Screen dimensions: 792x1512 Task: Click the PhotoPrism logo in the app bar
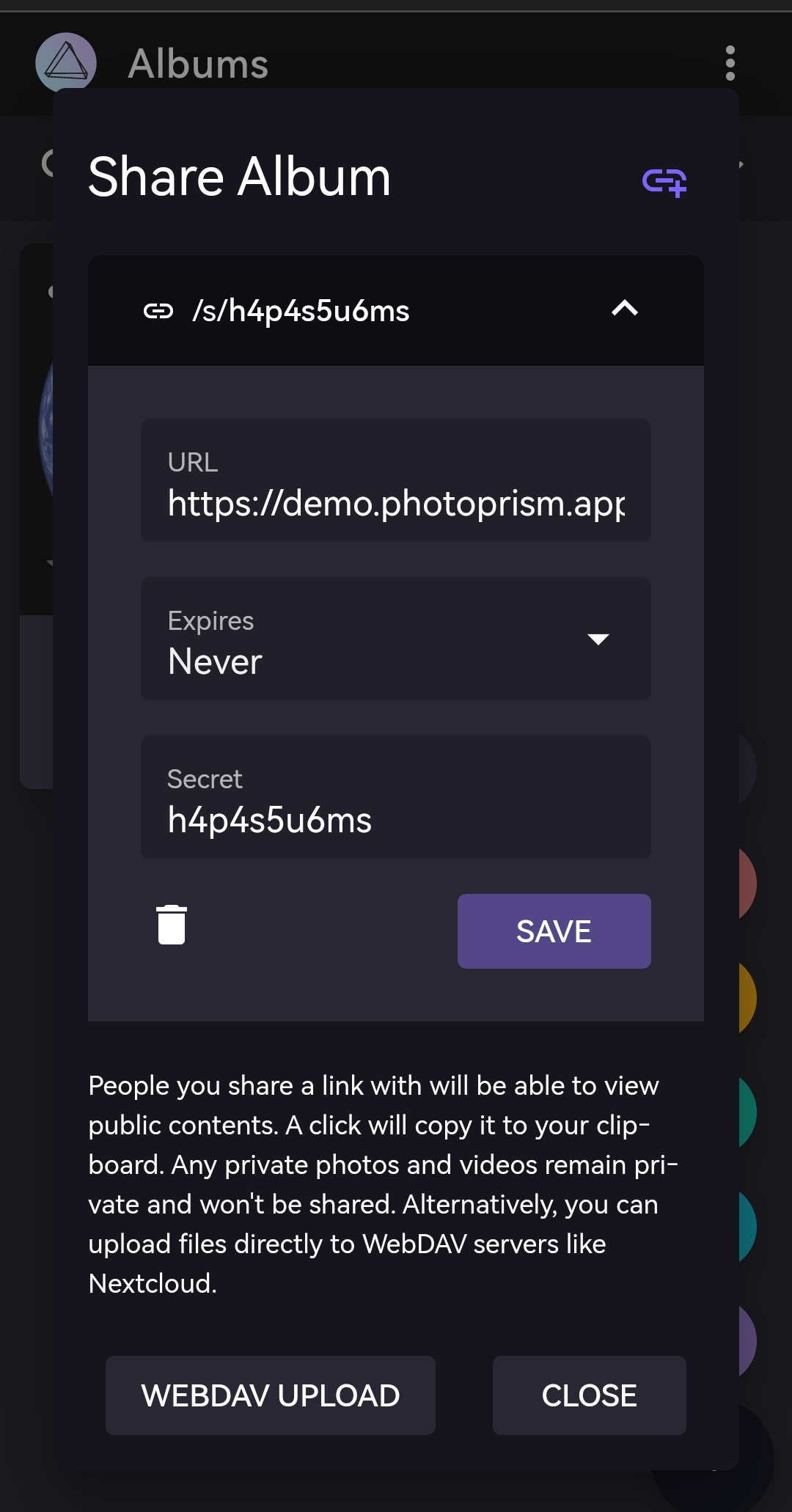click(66, 63)
